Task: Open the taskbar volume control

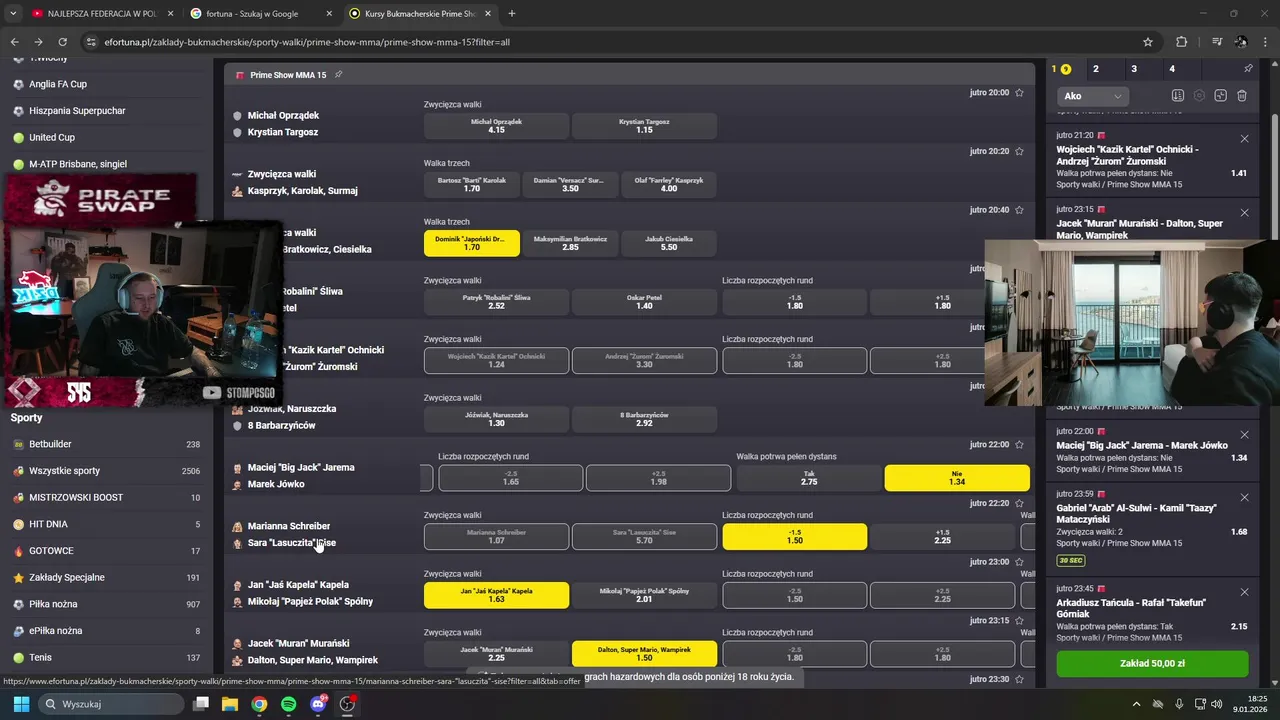Action: [1217, 704]
